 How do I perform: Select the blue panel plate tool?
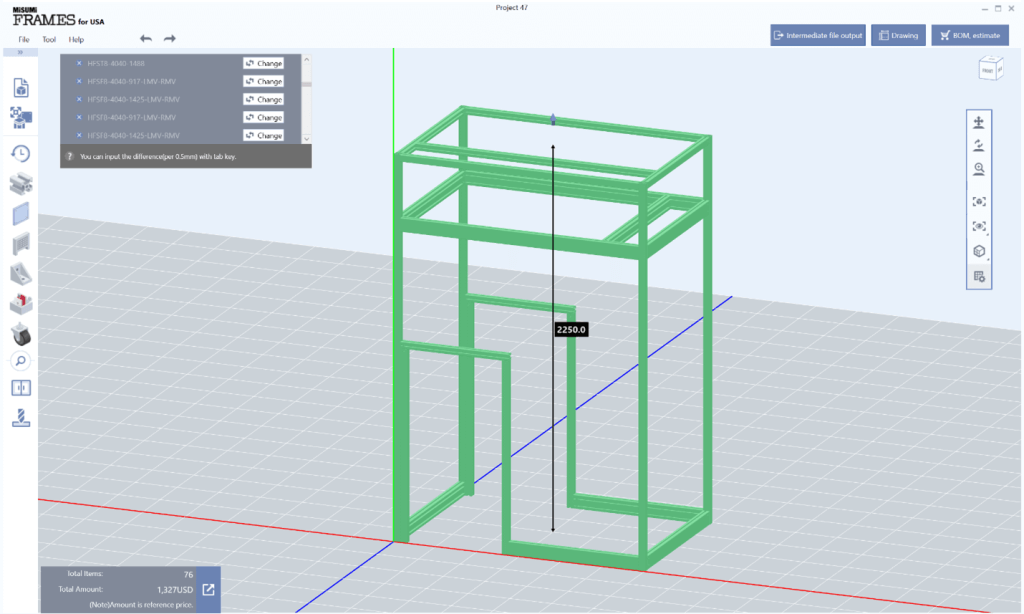[x=21, y=214]
